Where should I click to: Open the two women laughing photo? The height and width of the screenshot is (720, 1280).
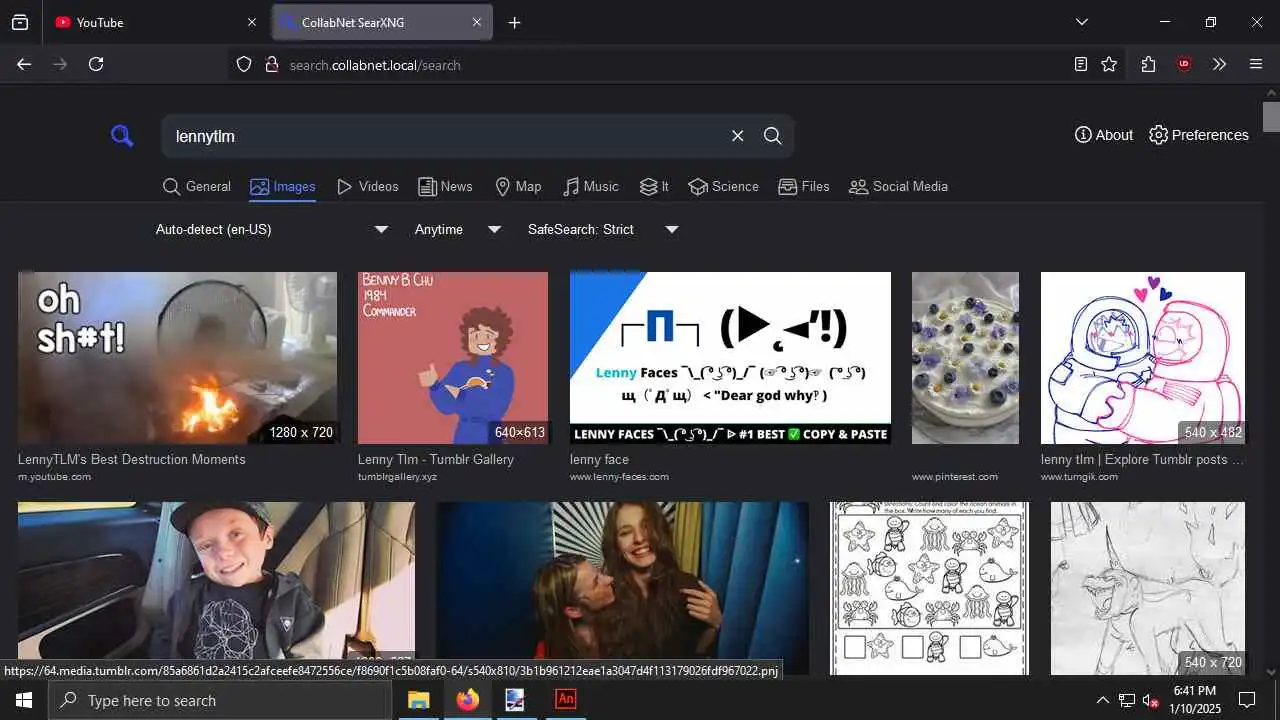point(622,588)
